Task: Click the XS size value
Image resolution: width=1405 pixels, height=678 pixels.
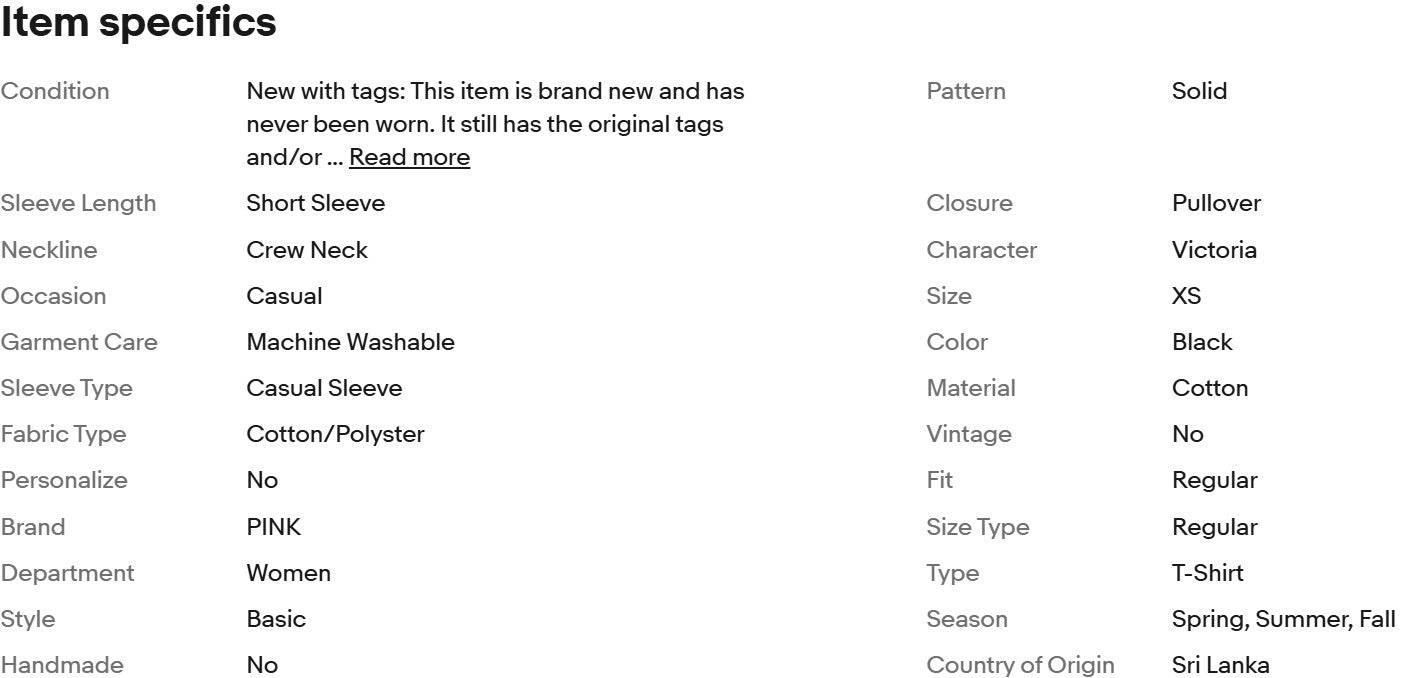Action: tap(1186, 296)
